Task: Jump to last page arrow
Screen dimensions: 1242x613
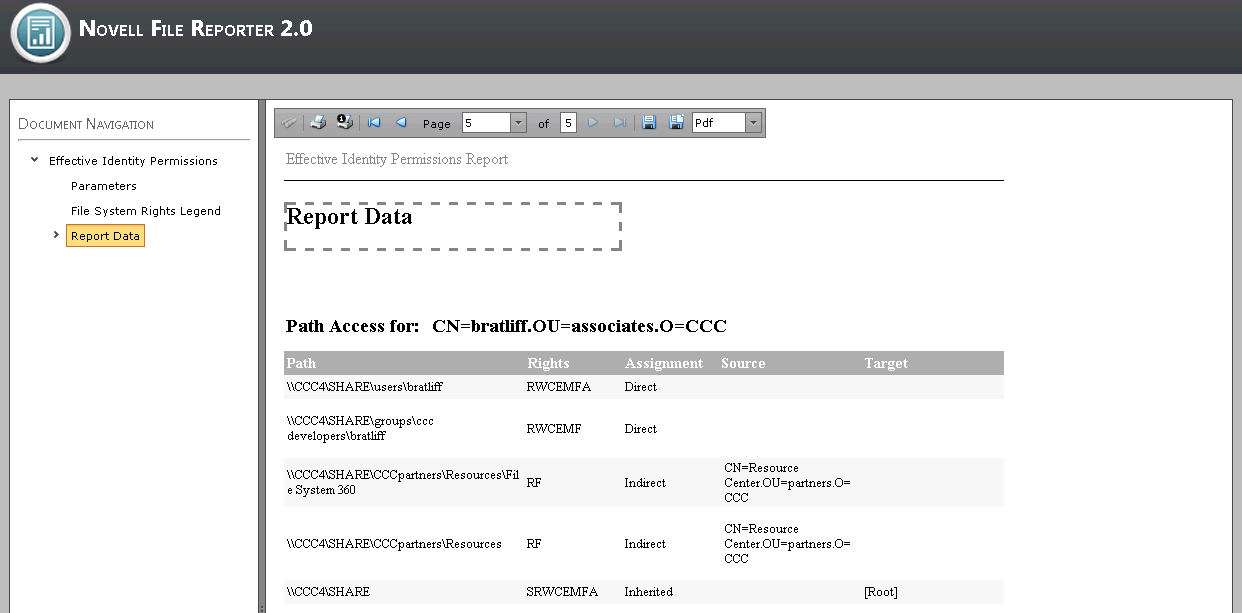Action: (x=620, y=123)
